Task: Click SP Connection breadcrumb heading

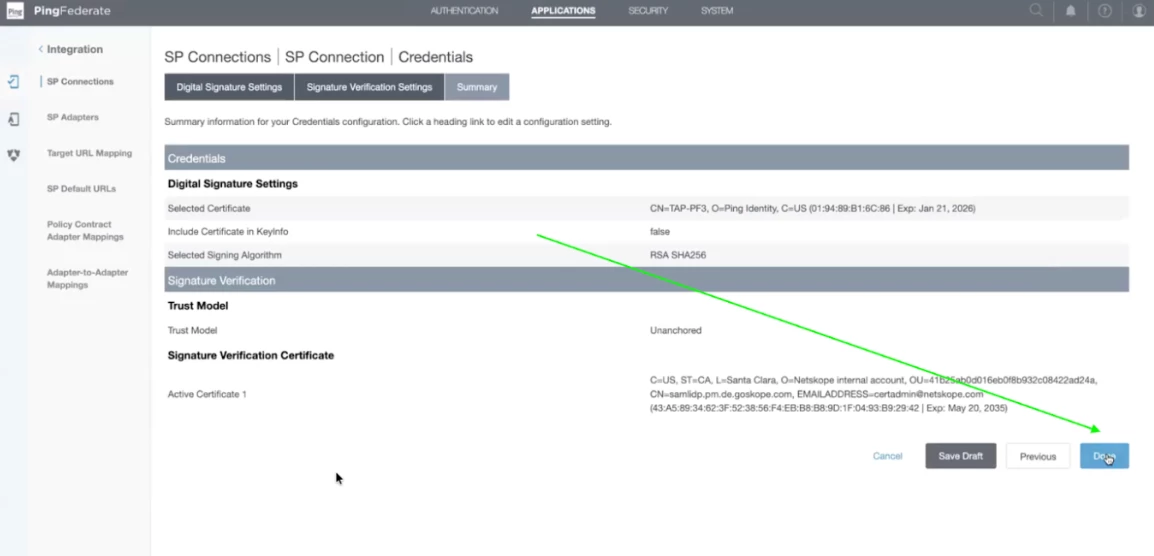Action: click(x=334, y=57)
